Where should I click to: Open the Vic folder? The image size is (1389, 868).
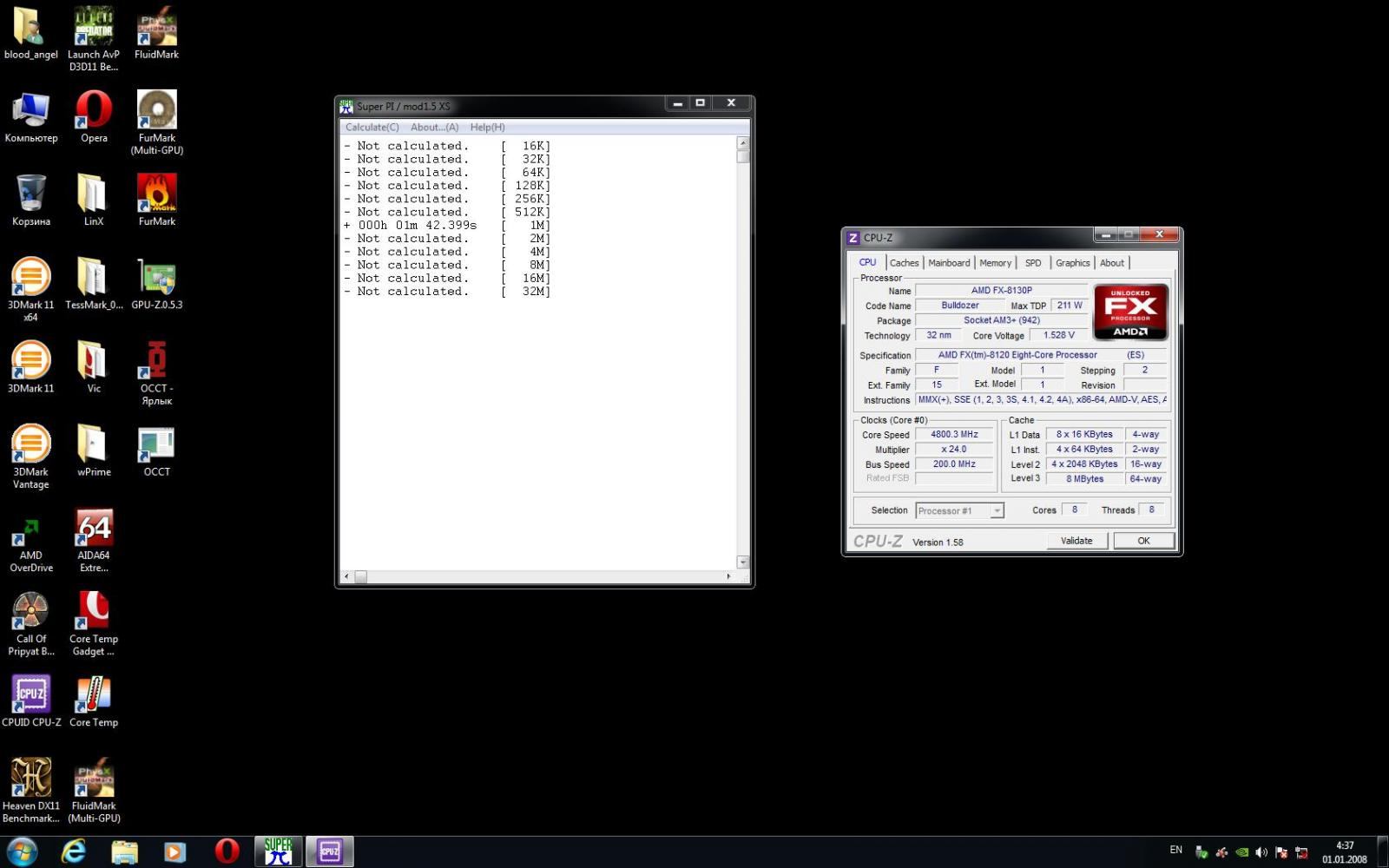(x=94, y=367)
